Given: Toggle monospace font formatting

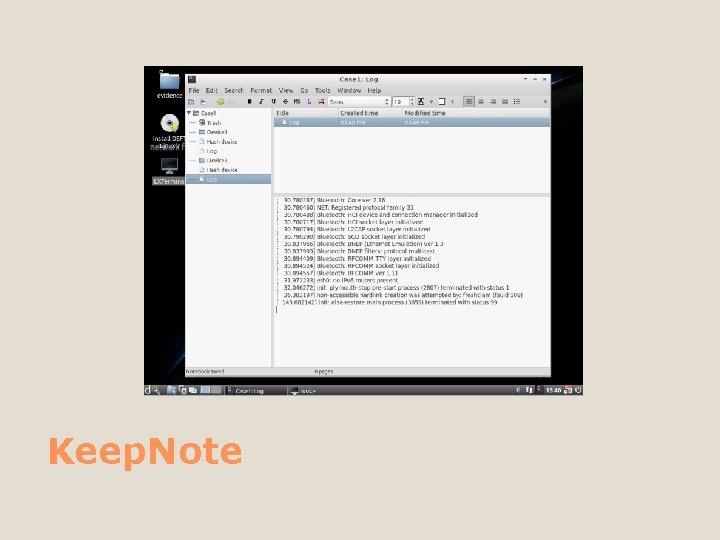Looking at the screenshot, I should coord(297,101).
